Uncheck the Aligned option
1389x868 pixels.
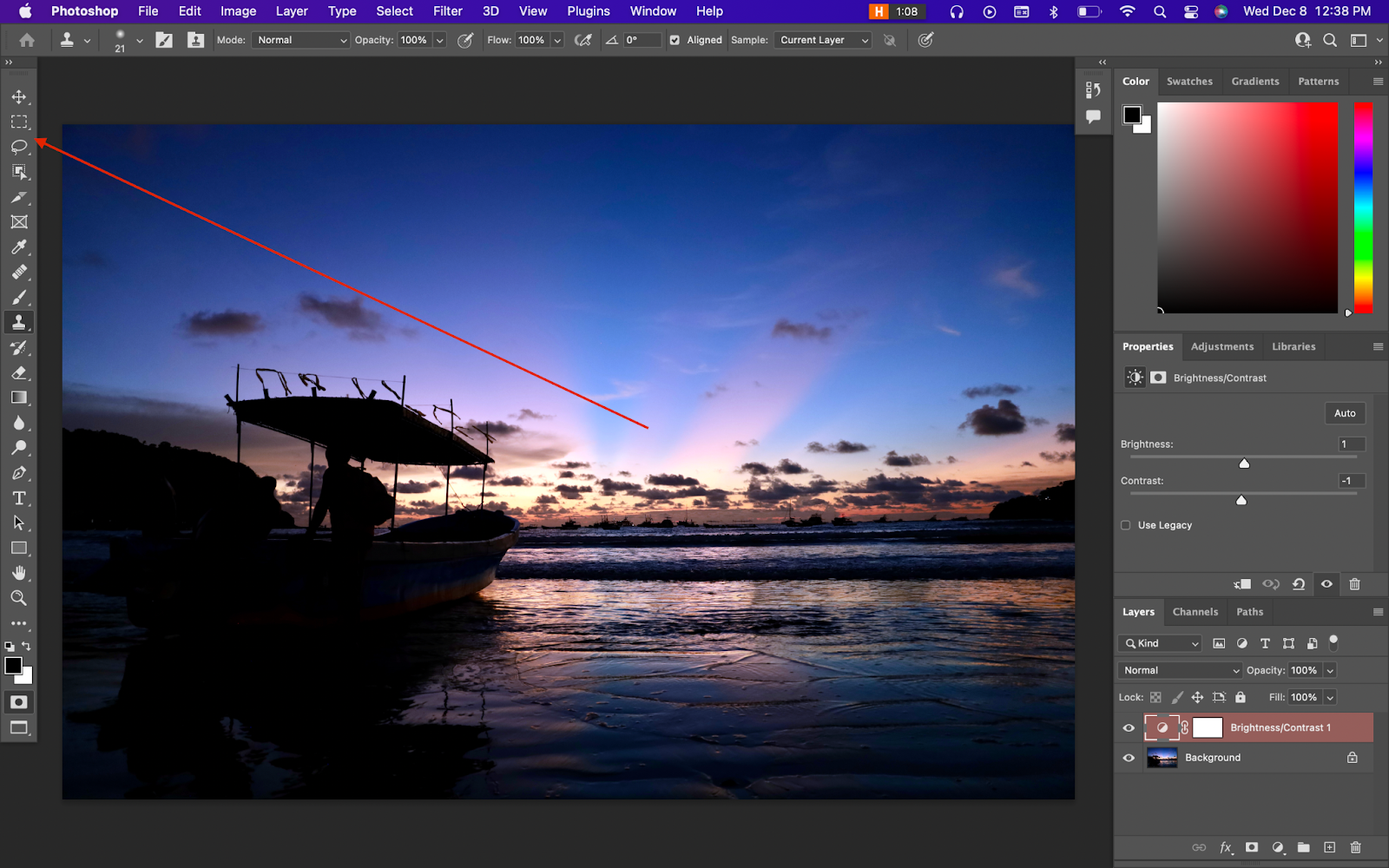(x=675, y=40)
